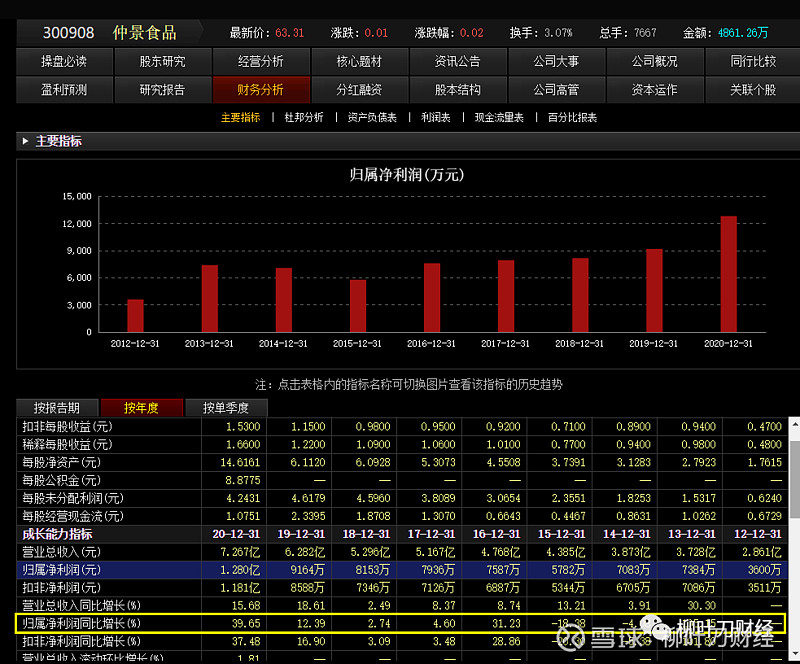Viewport: 800px width, 664px height.
Task: Click the 主要指标 sub-navigation link
Action: click(240, 117)
